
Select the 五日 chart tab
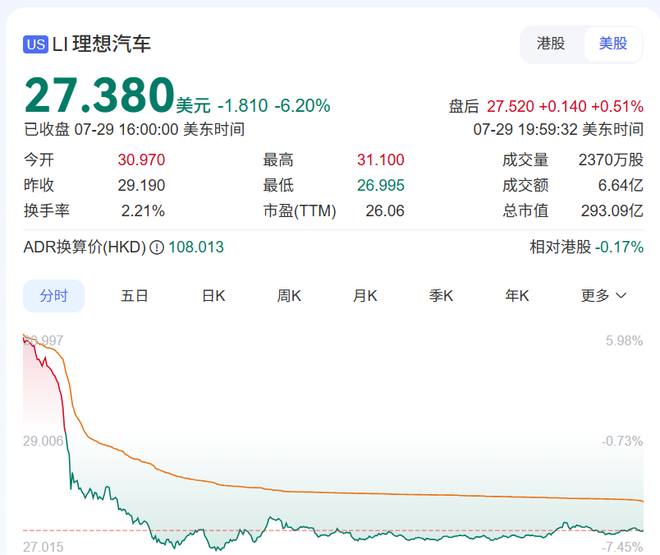[134, 296]
